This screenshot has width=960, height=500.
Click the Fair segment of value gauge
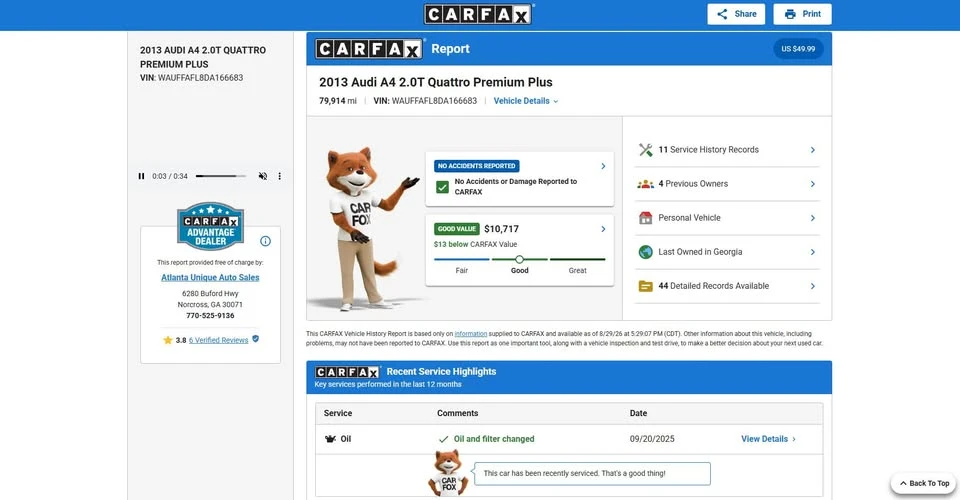[462, 259]
